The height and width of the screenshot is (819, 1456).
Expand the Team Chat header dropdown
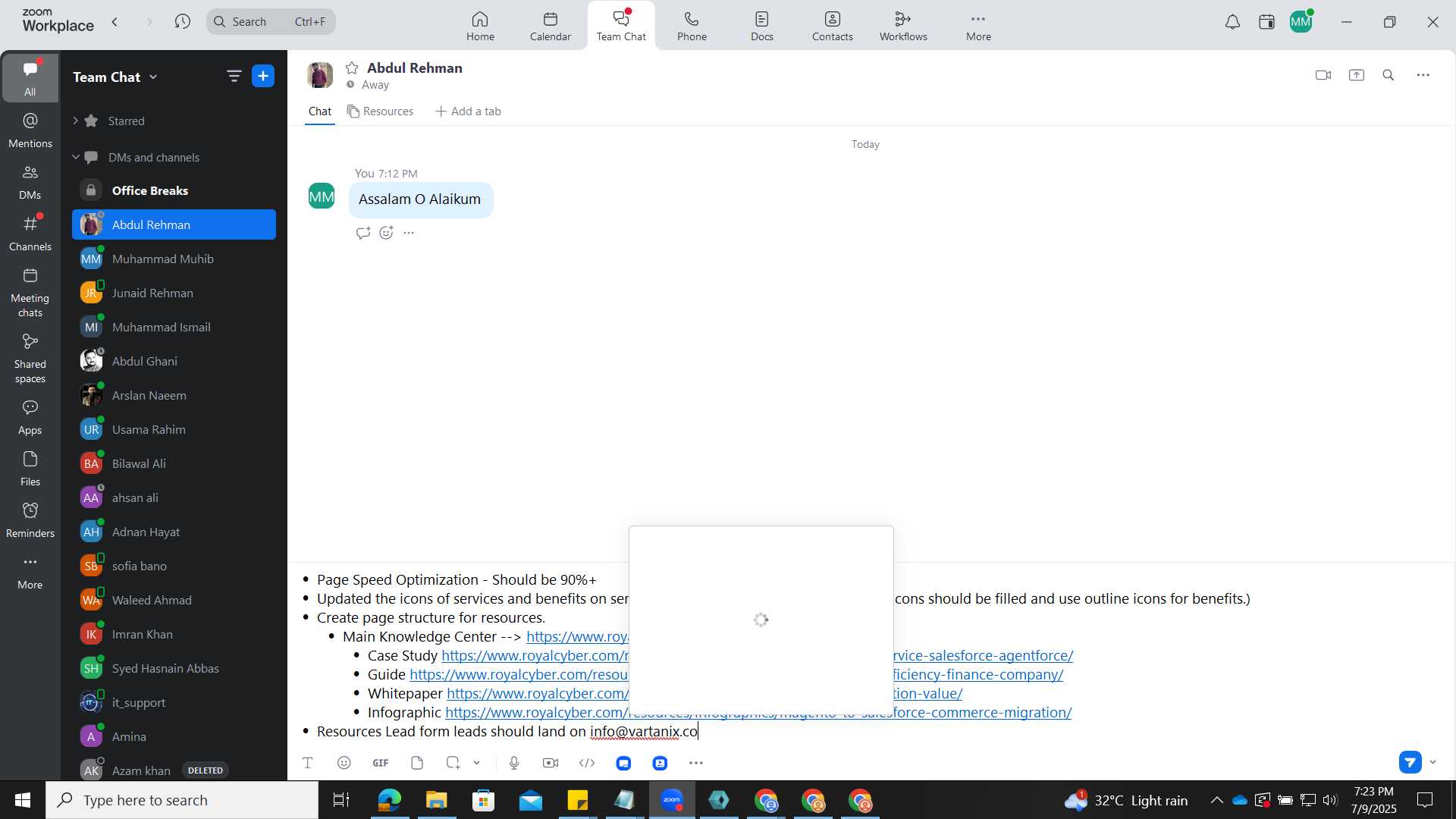153,77
